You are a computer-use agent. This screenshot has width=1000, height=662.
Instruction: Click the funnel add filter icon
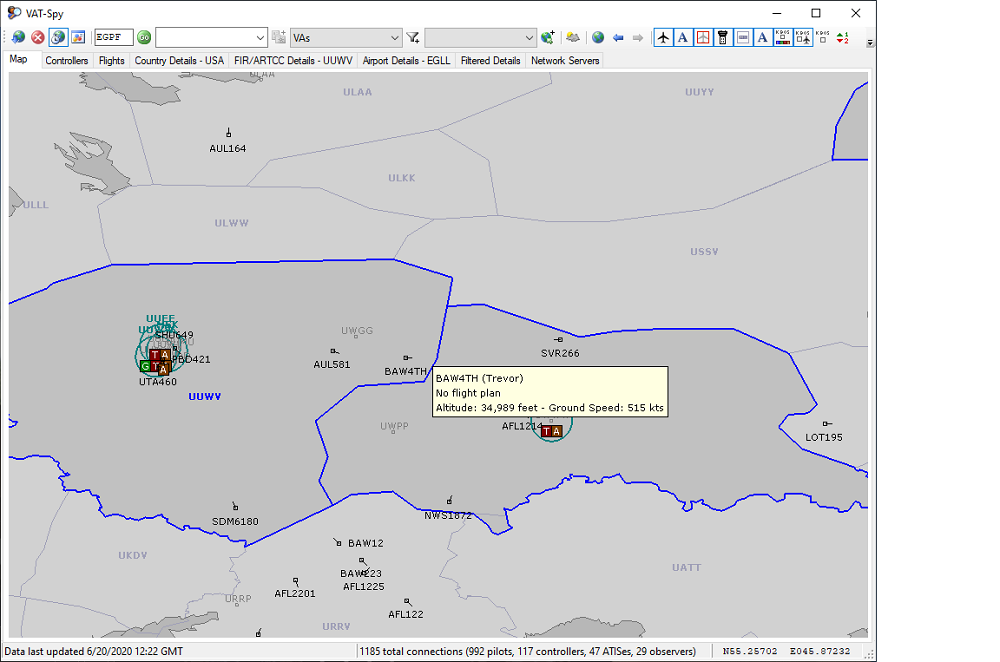coord(413,38)
